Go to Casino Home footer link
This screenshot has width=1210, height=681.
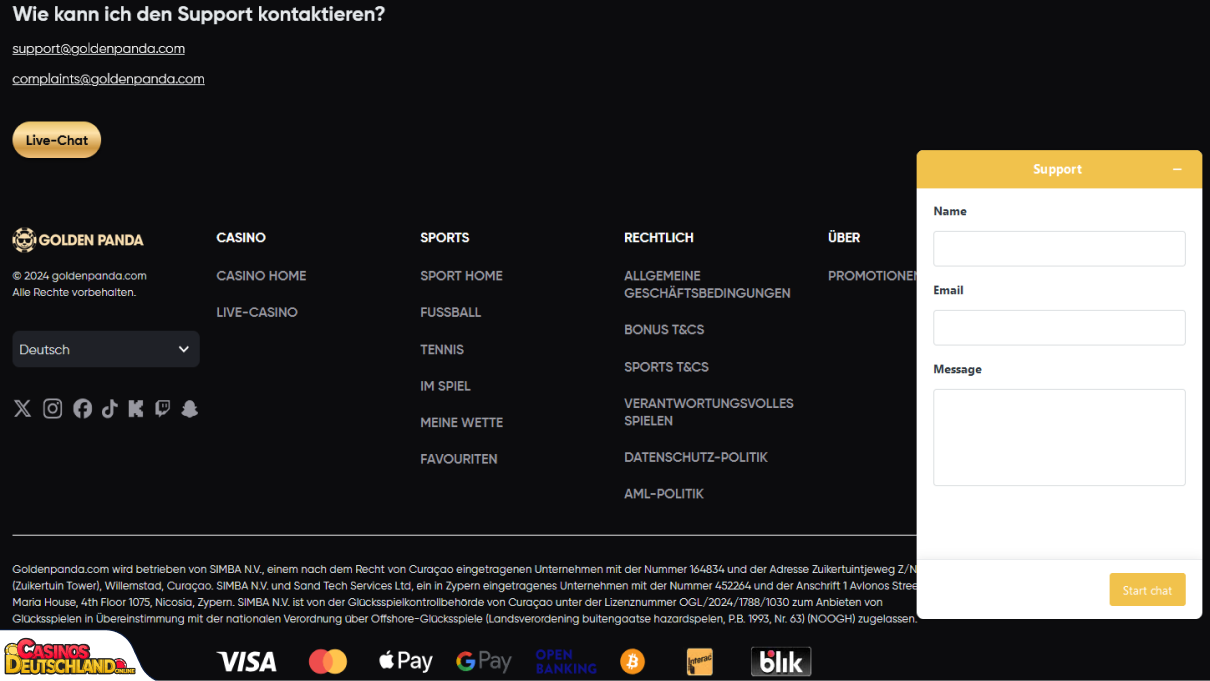click(x=261, y=276)
